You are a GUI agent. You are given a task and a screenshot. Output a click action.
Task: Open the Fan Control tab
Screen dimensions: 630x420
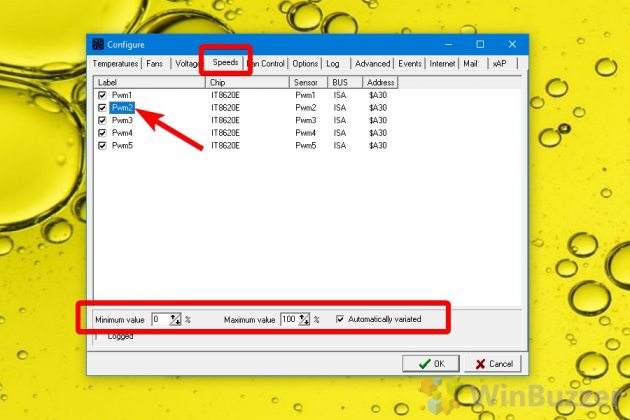tap(265, 63)
